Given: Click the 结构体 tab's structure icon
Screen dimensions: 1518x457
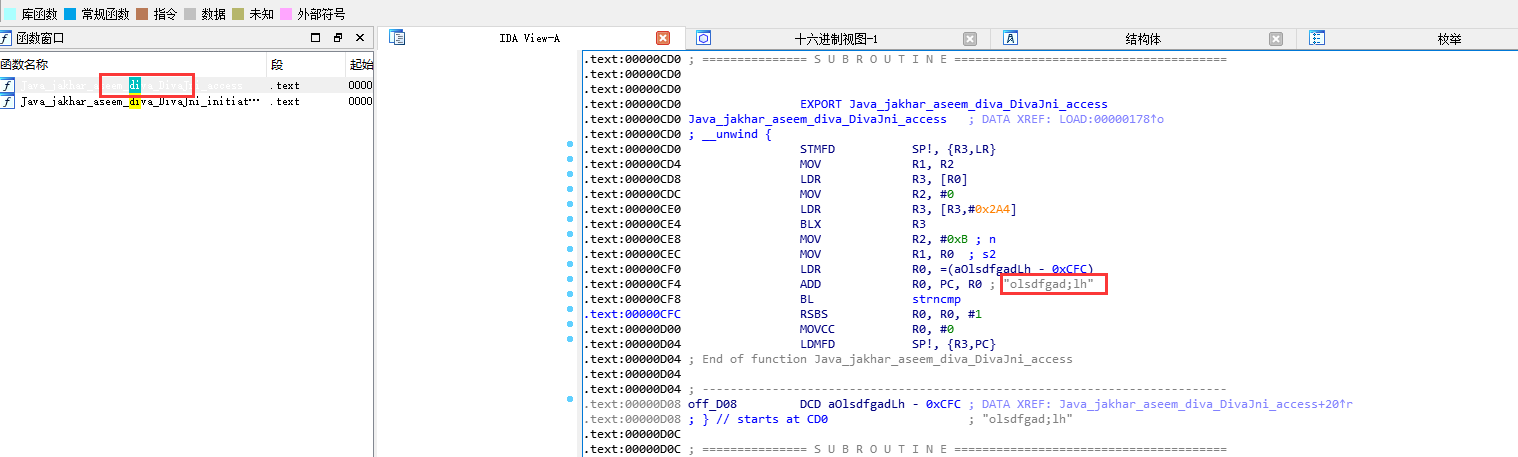Looking at the screenshot, I should pos(1010,38).
